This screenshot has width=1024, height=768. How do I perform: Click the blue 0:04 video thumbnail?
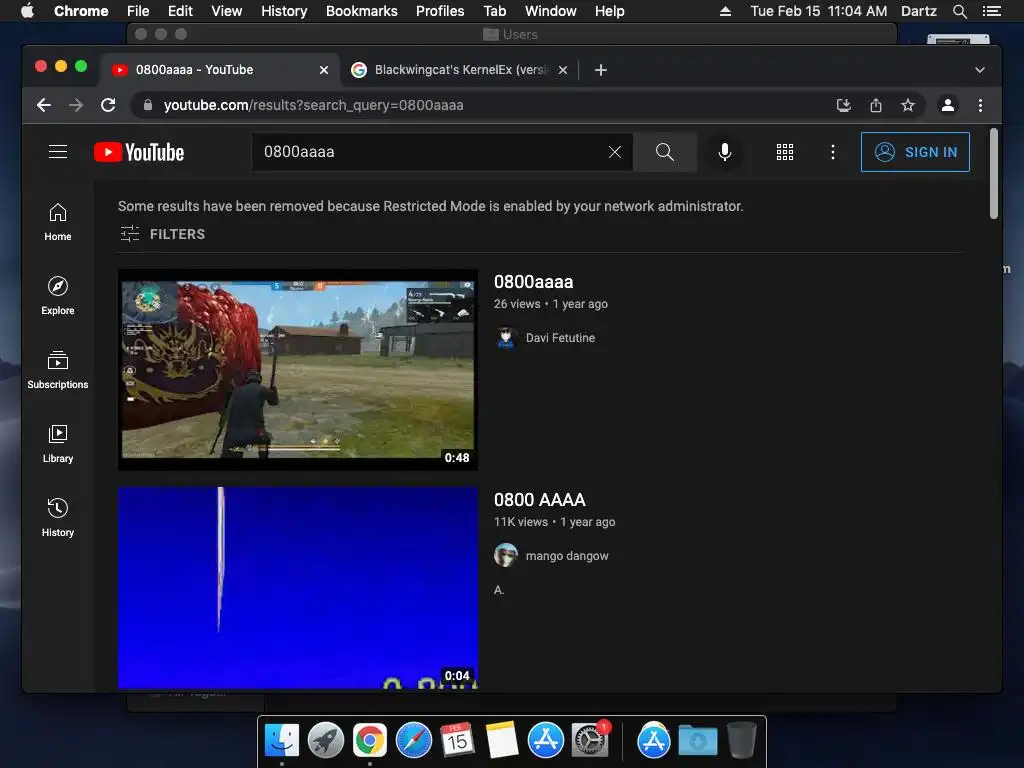click(298, 588)
